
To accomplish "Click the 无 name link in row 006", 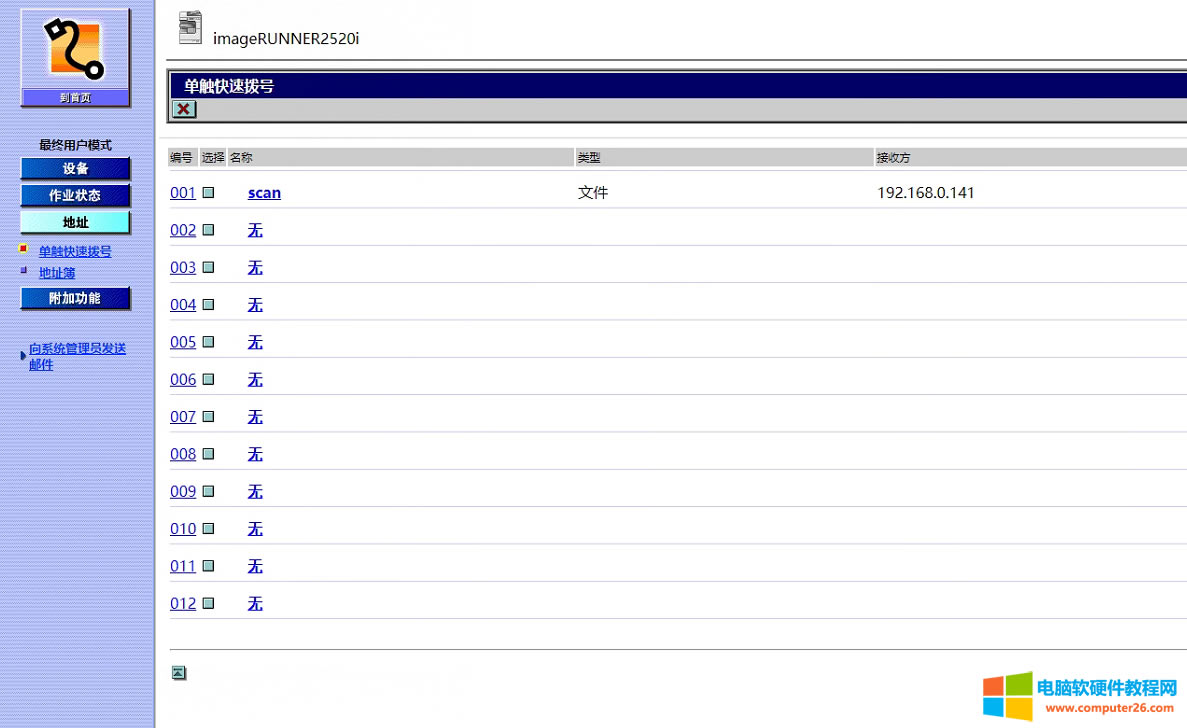I will click(255, 379).
